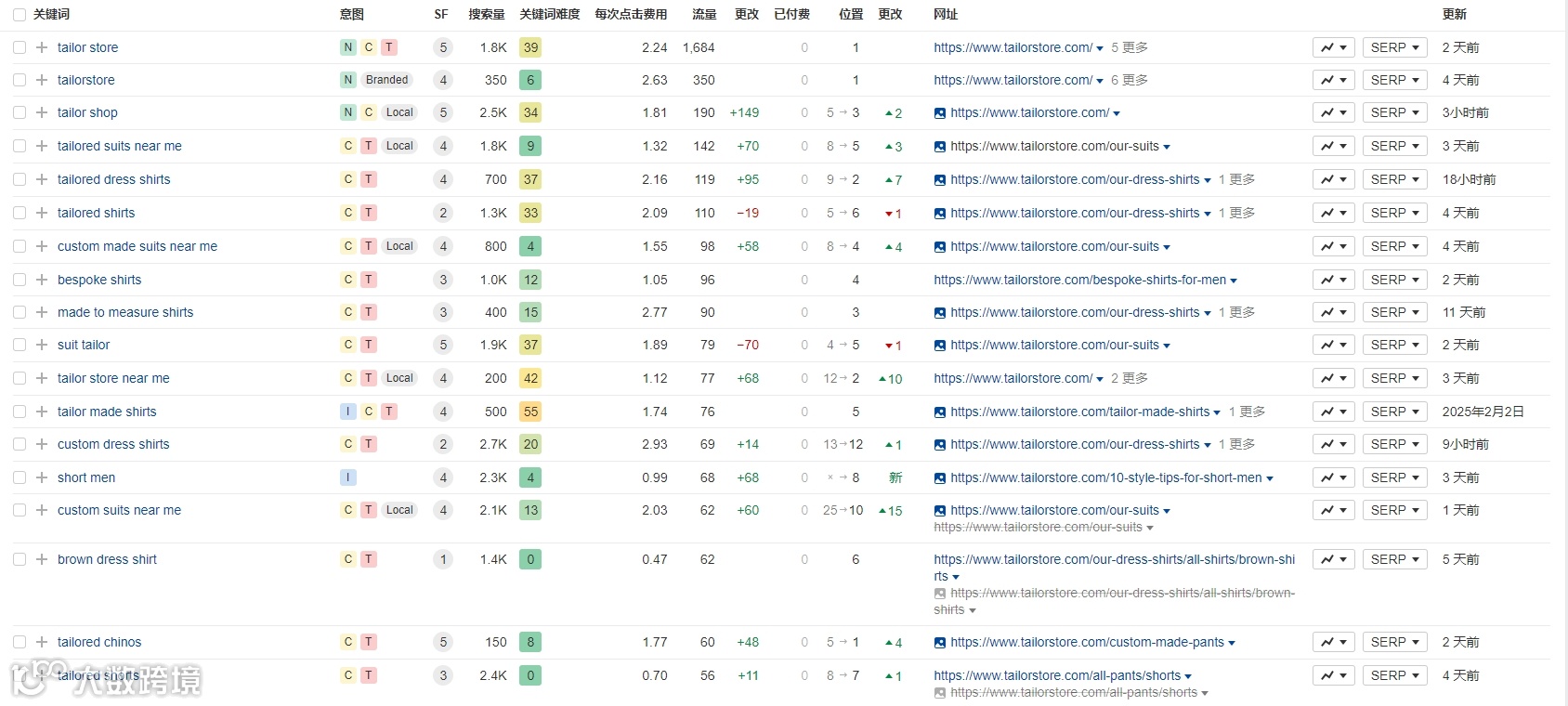Click the plus icon beside short men
Image resolution: width=1568 pixels, height=706 pixels.
point(42,477)
